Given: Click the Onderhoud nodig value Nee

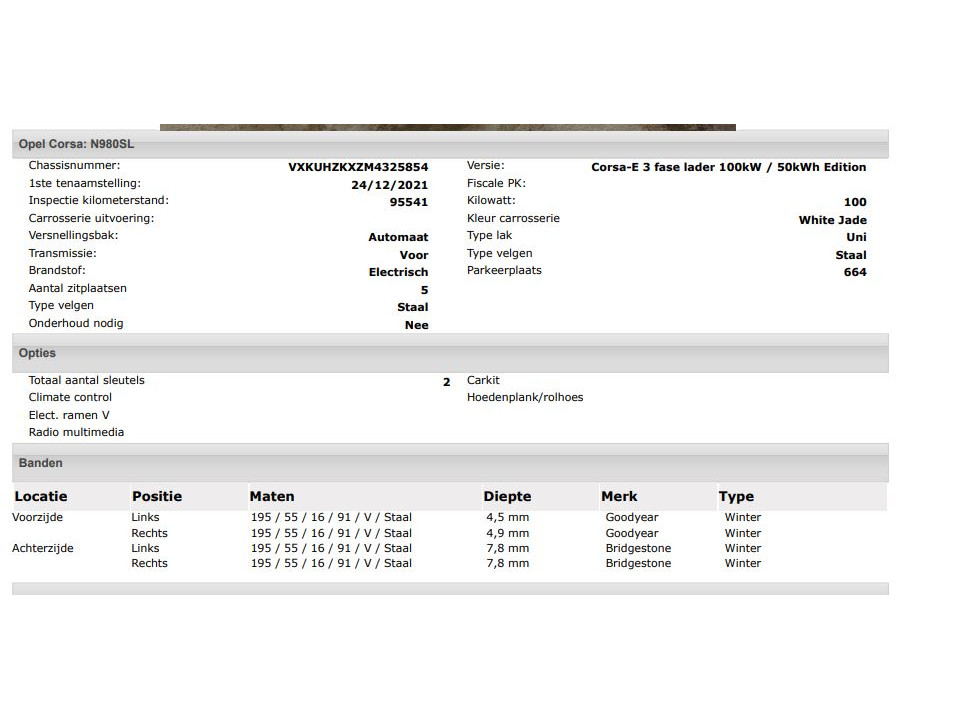Looking at the screenshot, I should tap(417, 325).
